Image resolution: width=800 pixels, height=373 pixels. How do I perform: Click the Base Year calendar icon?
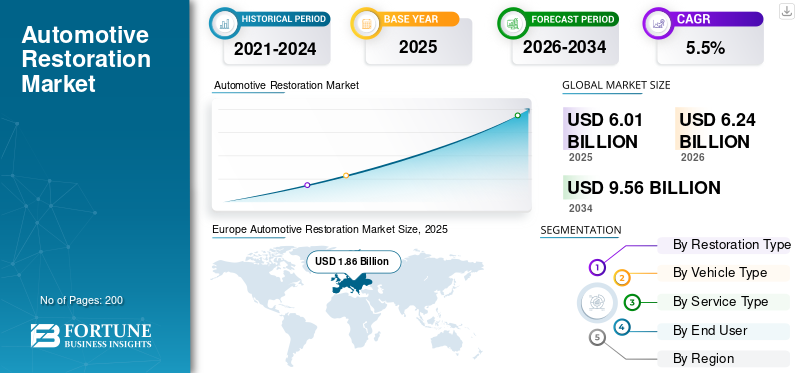365,23
